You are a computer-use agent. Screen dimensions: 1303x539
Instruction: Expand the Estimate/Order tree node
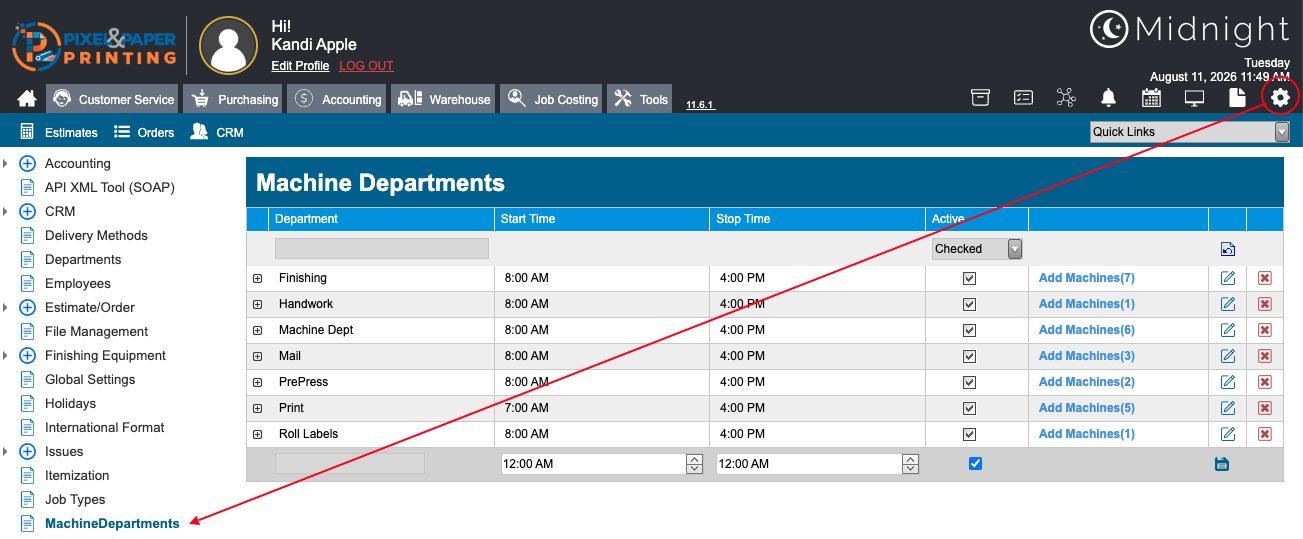pos(6,307)
